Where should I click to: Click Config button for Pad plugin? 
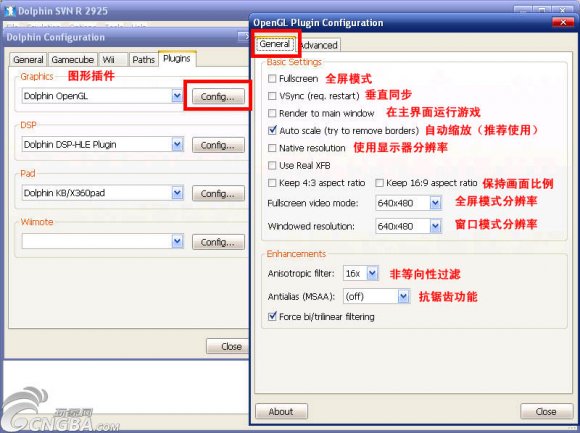coord(218,193)
